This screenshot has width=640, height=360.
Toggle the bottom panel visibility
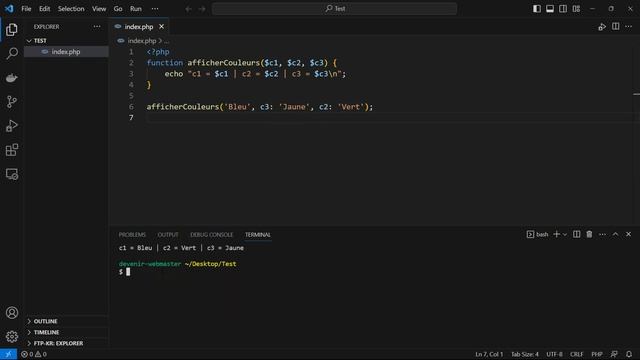550,9
